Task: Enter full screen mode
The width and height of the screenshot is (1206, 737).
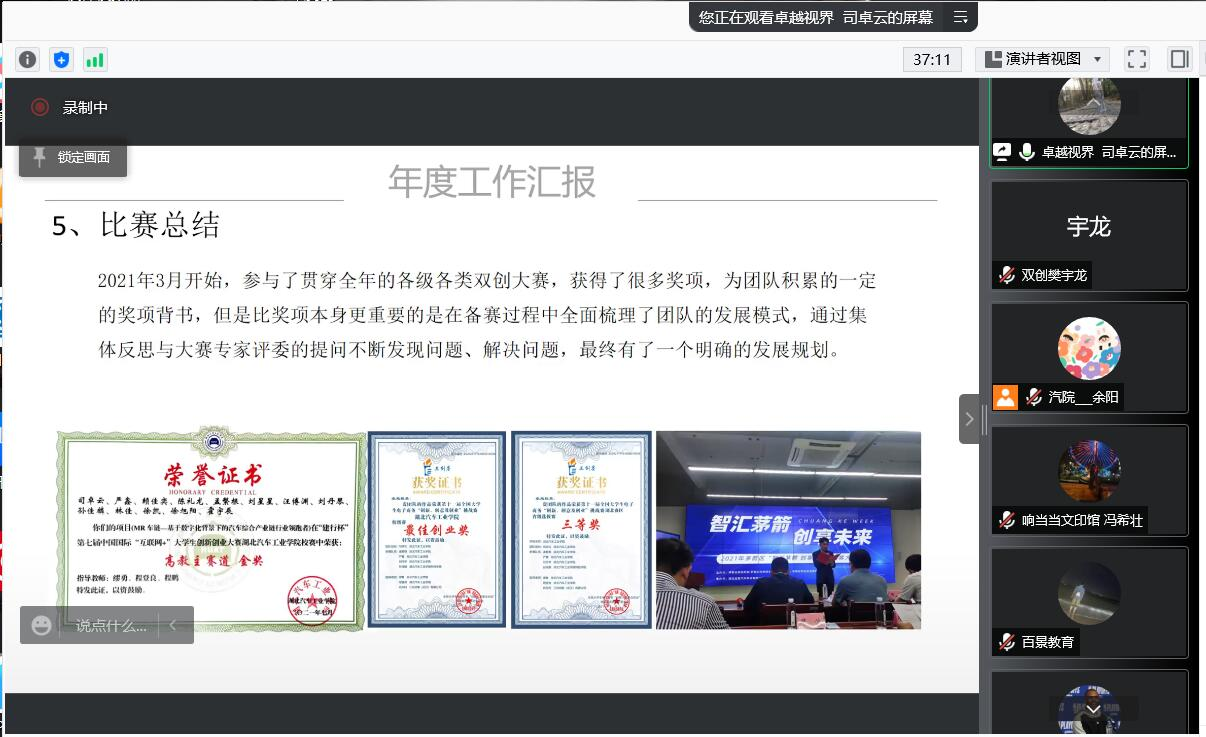Action: tap(1136, 59)
